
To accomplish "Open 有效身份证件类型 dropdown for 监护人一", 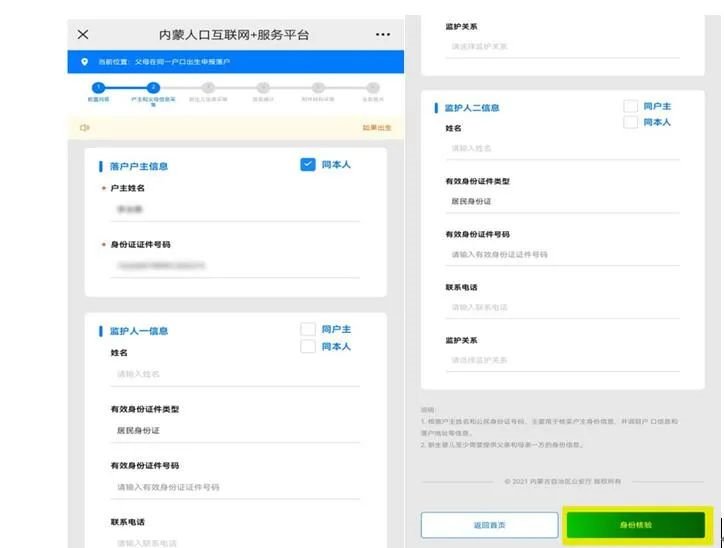I will (235, 431).
